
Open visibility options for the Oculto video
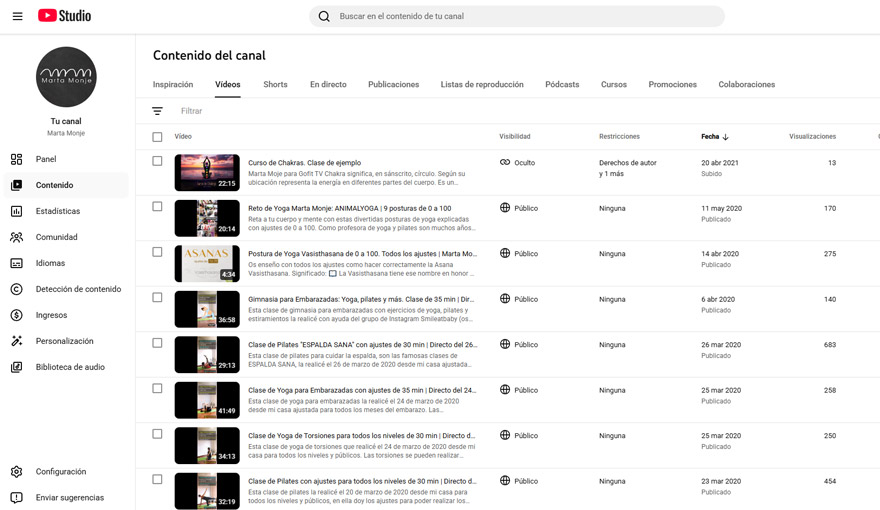click(x=518, y=162)
